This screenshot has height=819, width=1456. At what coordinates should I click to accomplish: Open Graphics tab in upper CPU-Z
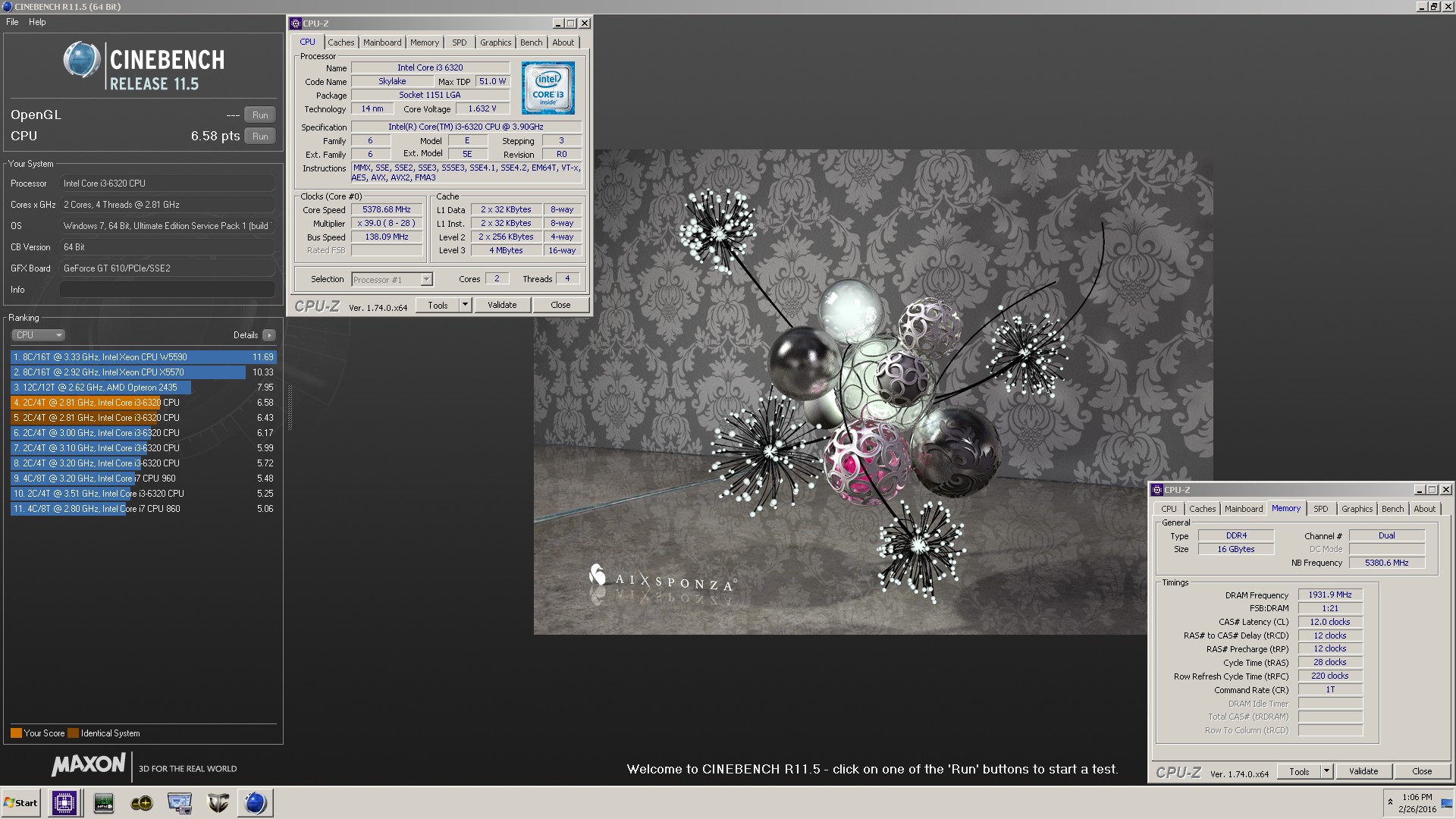(495, 42)
